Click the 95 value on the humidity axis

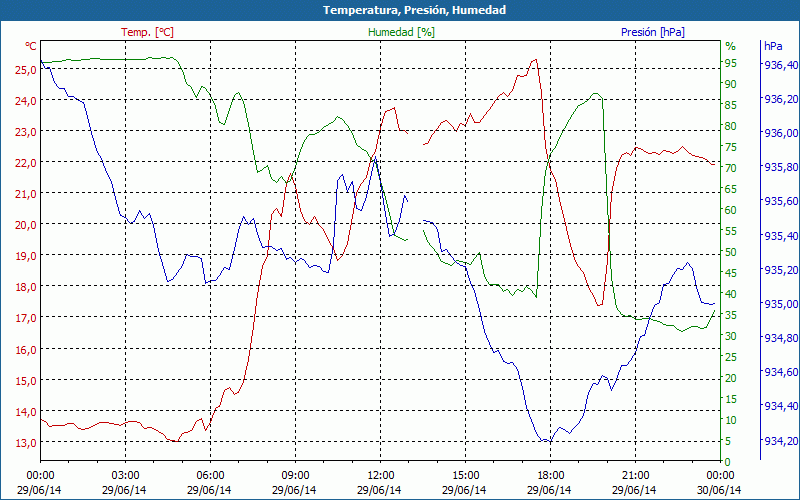pyautogui.click(x=731, y=63)
